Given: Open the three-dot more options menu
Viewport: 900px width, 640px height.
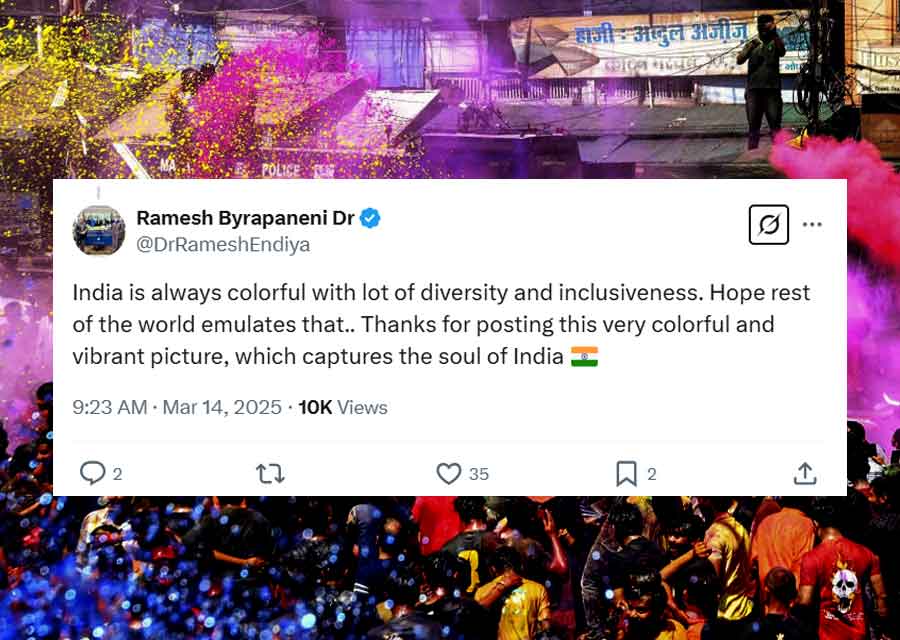Looking at the screenshot, I should [812, 224].
